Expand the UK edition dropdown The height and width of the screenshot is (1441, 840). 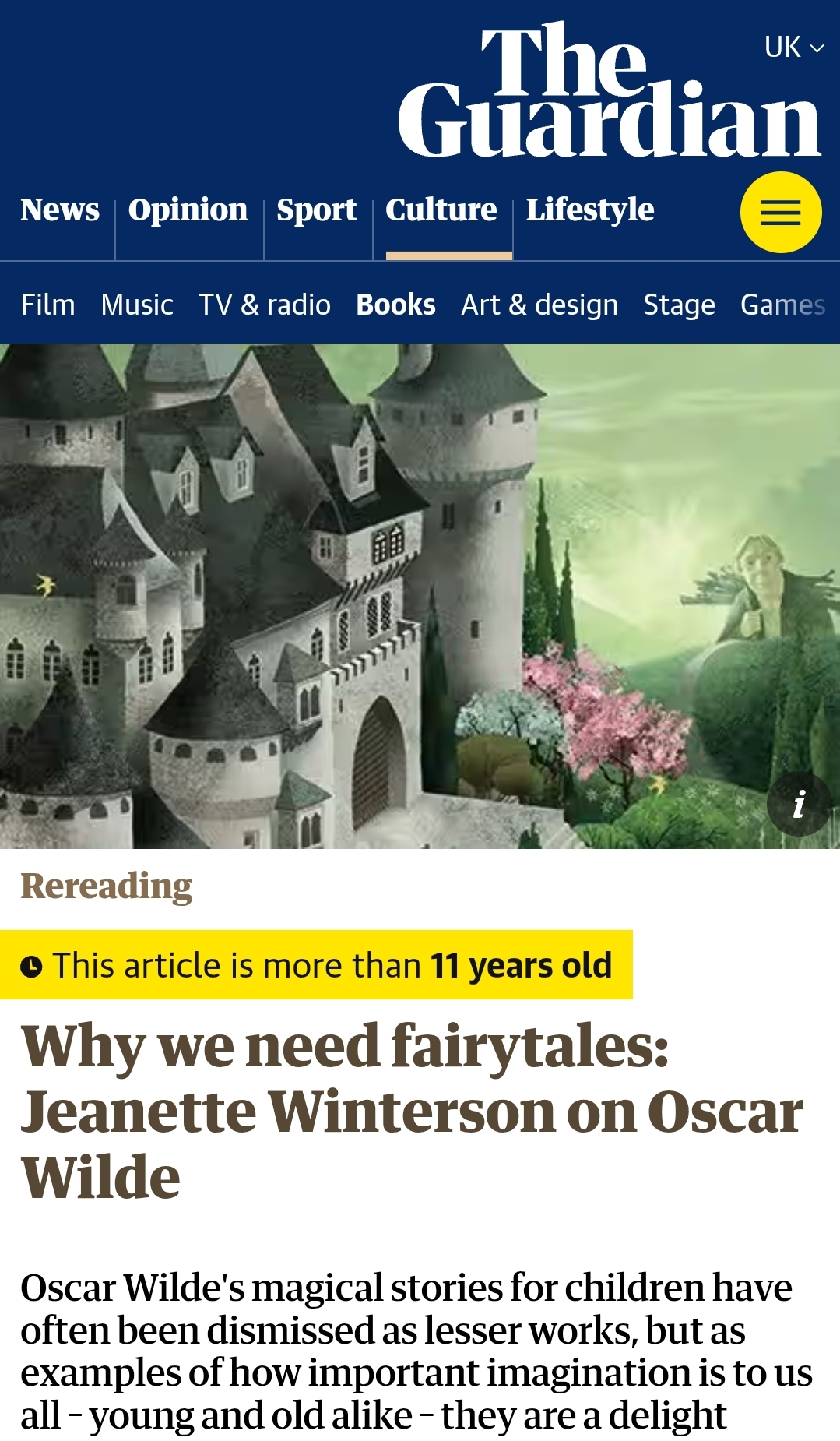(x=794, y=48)
